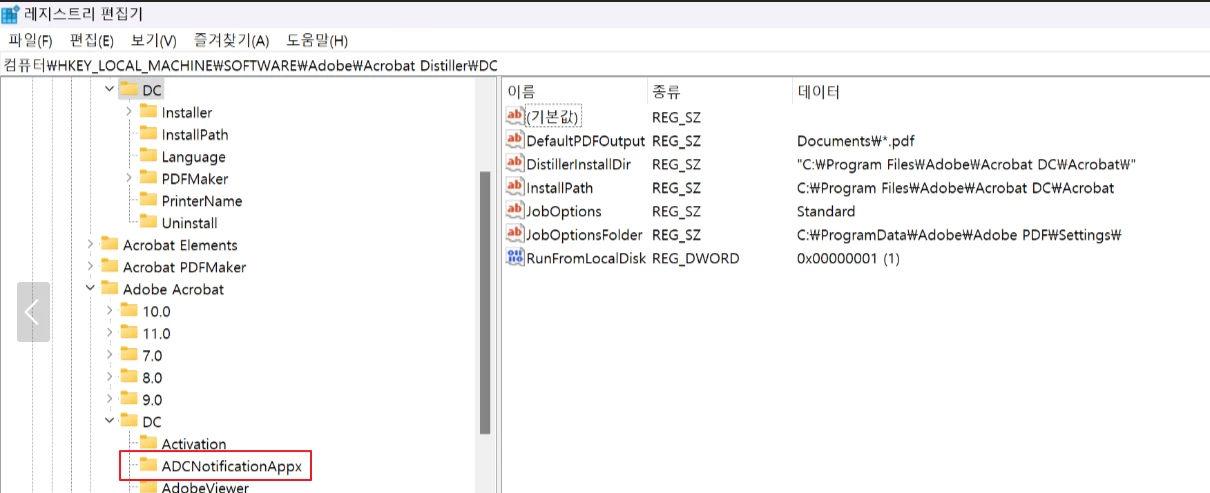Expand the 8.0 key chevron
Screen dimensions: 1210x493
click(109, 376)
